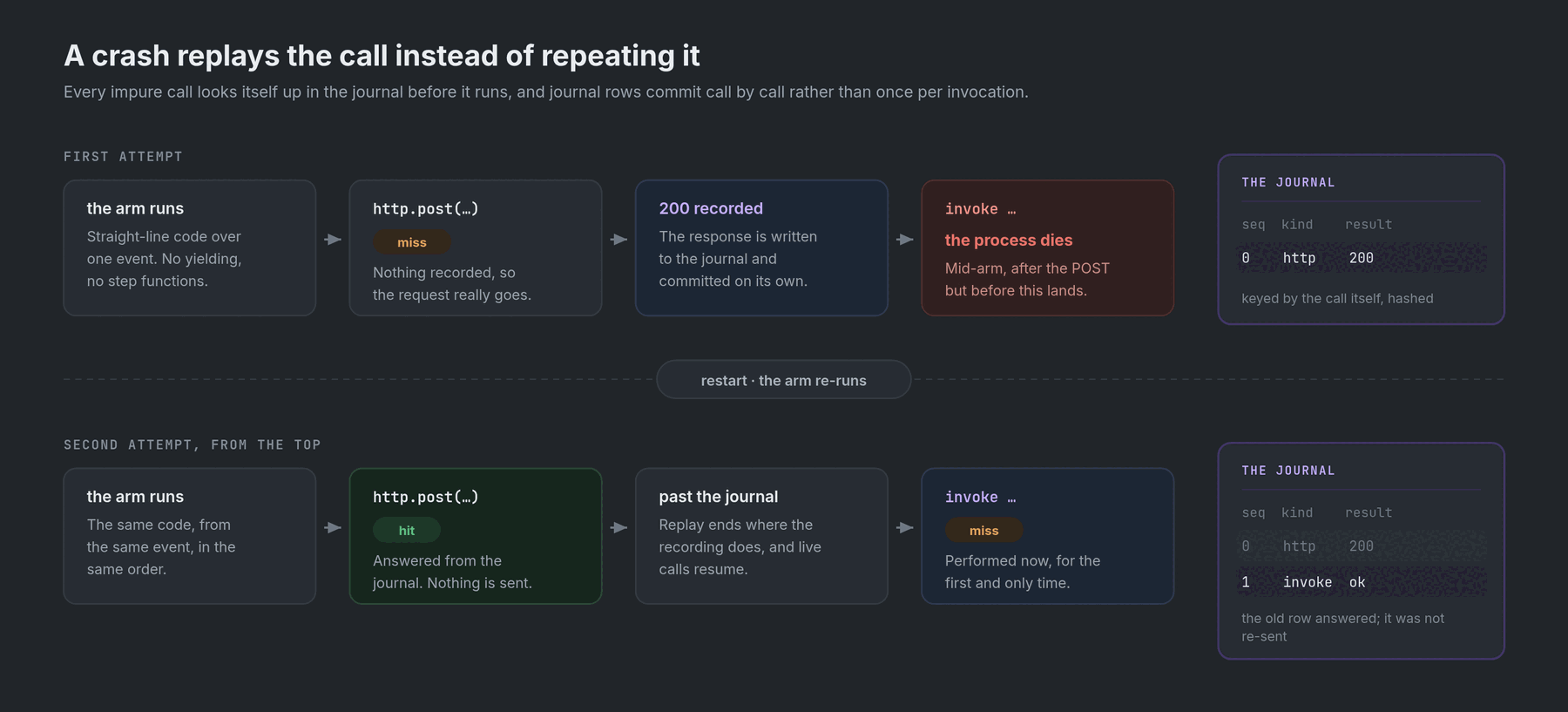Click the subtitle starting "Every impure call looks itself up"

pos(546,92)
